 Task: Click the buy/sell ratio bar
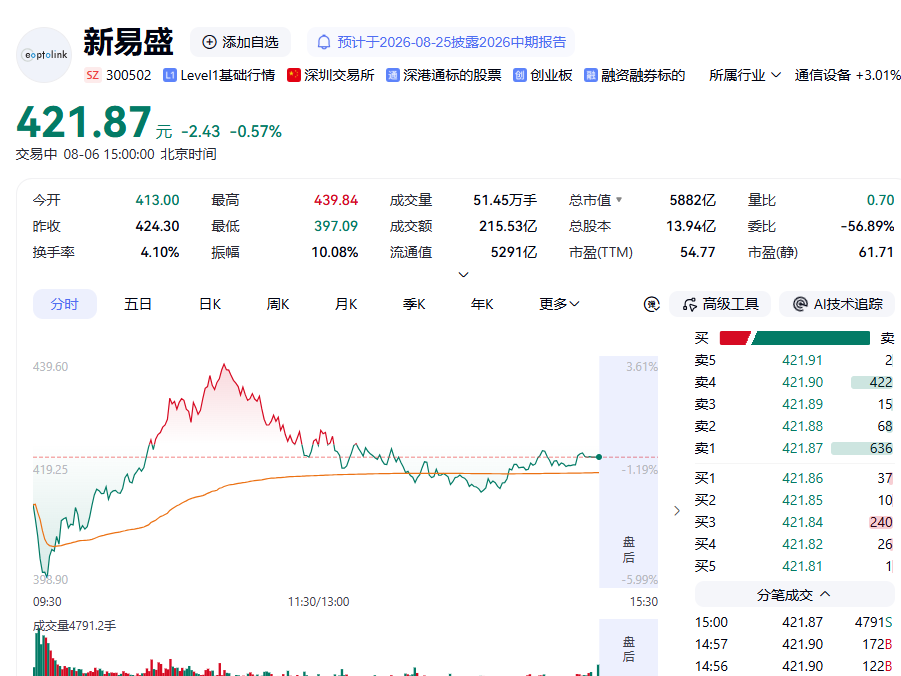[x=795, y=338]
